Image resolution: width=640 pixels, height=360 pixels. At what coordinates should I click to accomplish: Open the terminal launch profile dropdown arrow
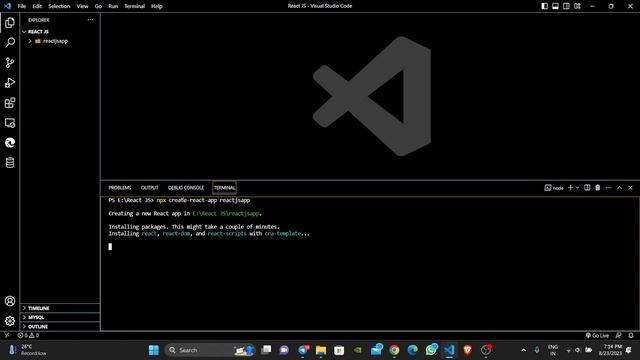[578, 188]
